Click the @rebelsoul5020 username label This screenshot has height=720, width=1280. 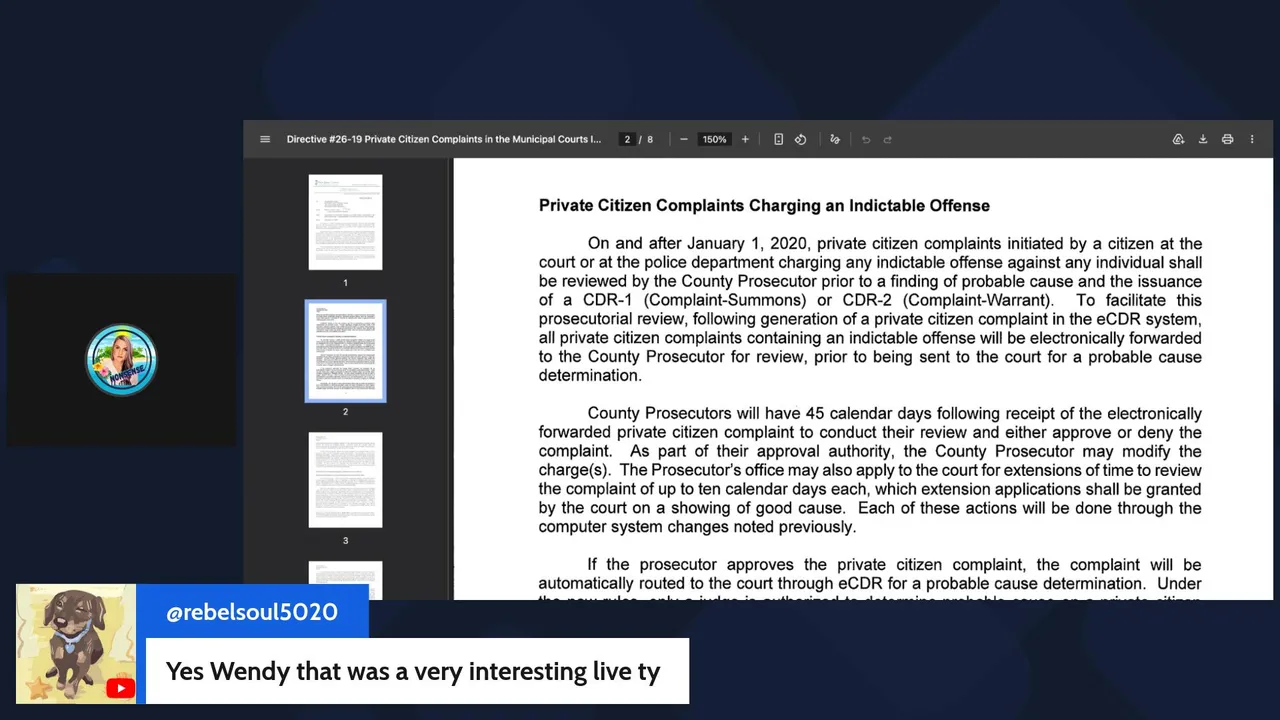[x=252, y=612]
